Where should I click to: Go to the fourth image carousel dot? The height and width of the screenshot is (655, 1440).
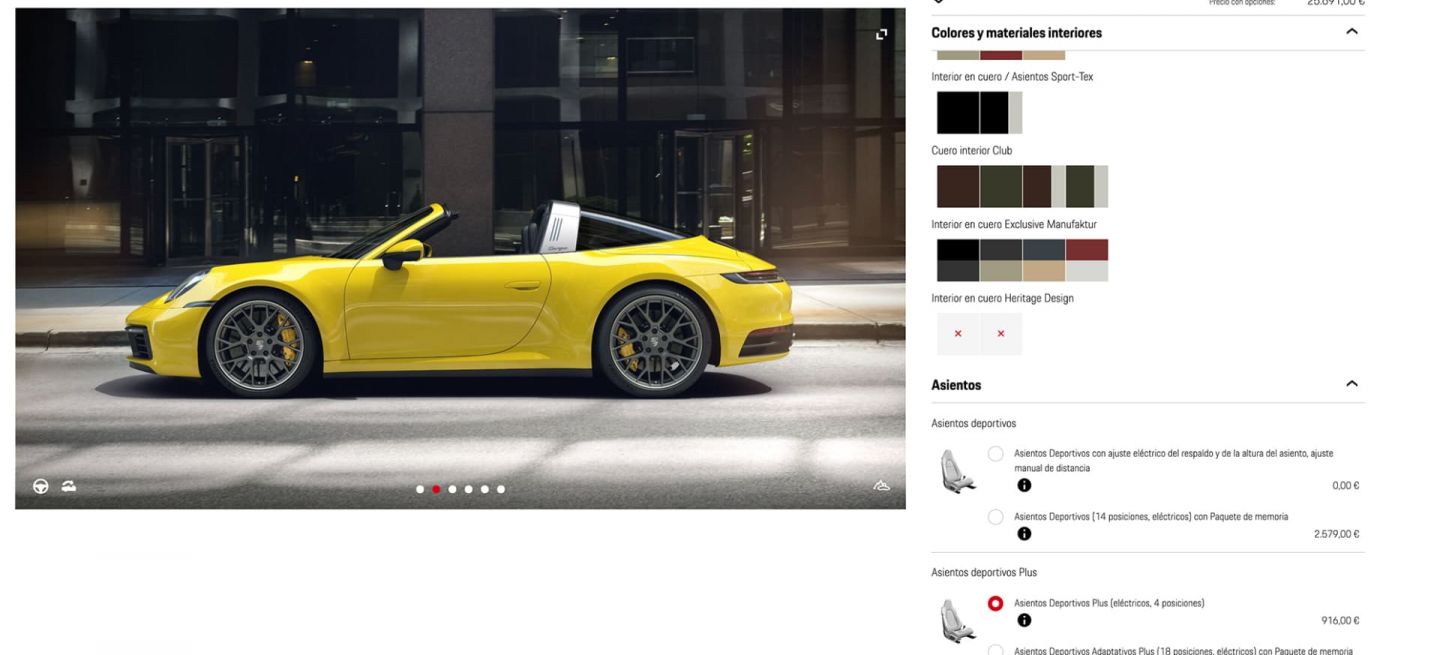point(468,489)
